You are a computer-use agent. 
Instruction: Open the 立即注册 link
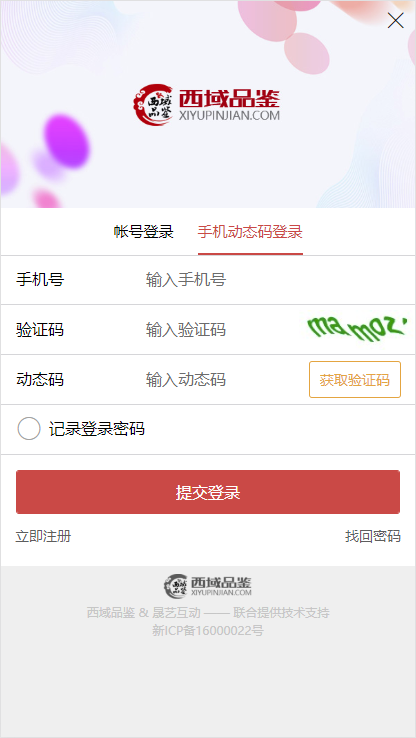[43, 536]
